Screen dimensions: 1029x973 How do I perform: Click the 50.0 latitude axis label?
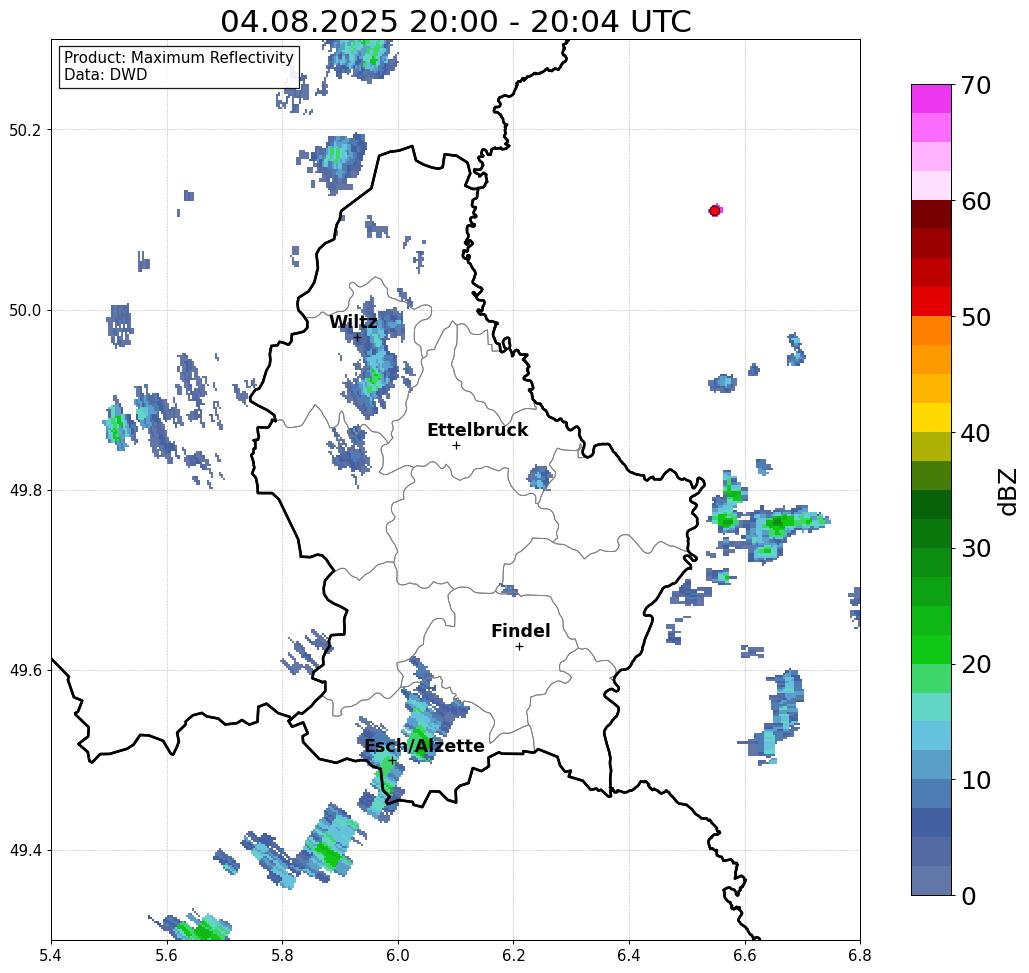tap(25, 310)
